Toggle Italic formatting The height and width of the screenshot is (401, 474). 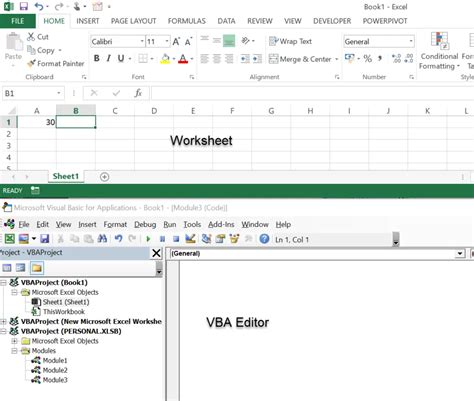pyautogui.click(x=108, y=59)
